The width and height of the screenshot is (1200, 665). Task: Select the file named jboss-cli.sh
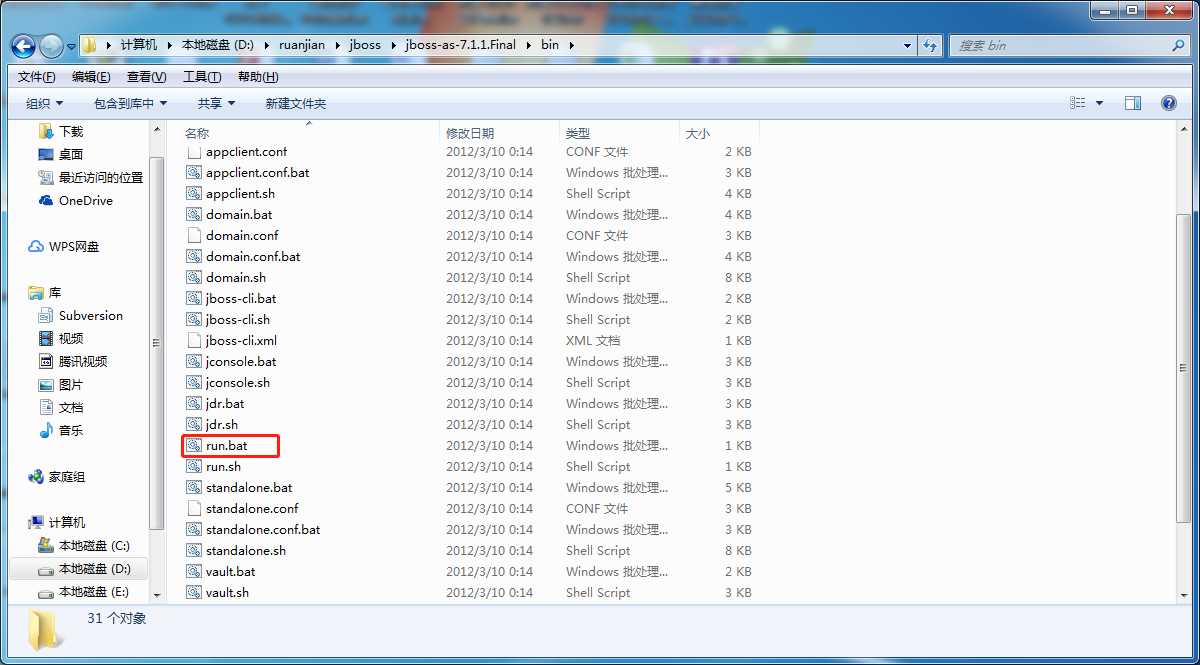tap(238, 319)
